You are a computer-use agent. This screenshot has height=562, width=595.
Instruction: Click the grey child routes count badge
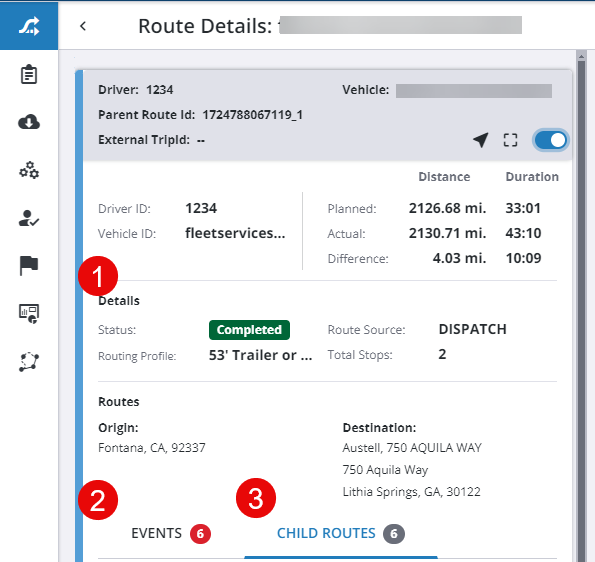click(394, 534)
